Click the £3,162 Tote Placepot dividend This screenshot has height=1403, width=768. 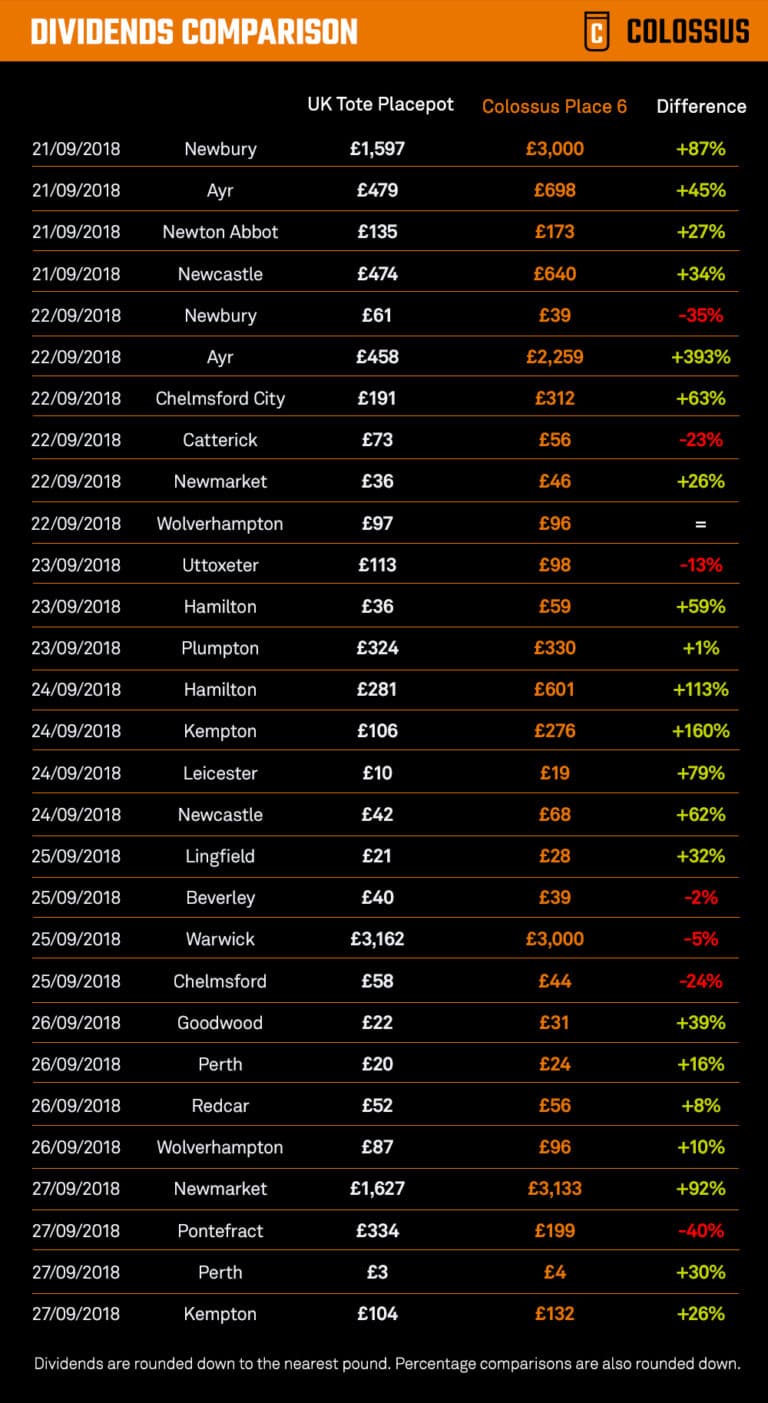pos(377,940)
